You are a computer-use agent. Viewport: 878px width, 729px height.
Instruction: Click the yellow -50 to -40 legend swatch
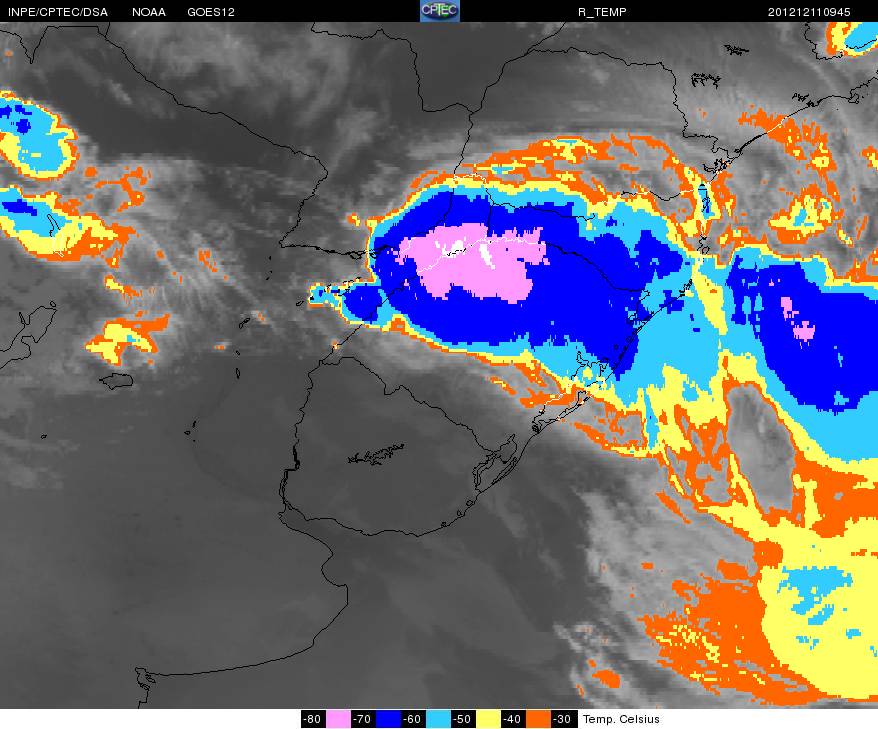coord(488,719)
